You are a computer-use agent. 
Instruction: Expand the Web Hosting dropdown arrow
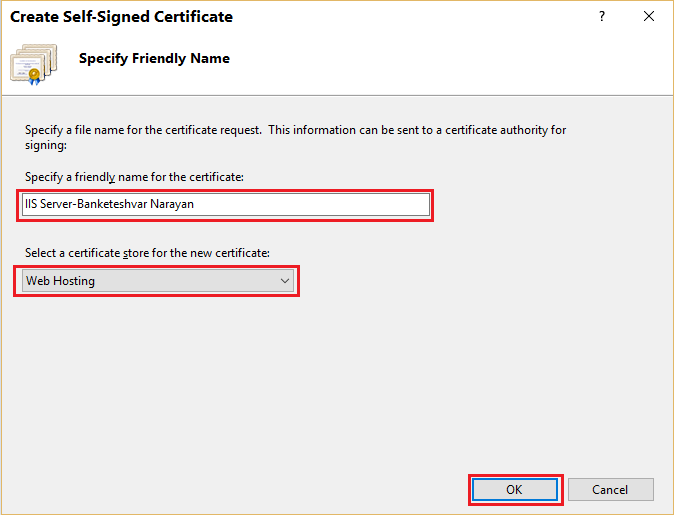point(285,281)
